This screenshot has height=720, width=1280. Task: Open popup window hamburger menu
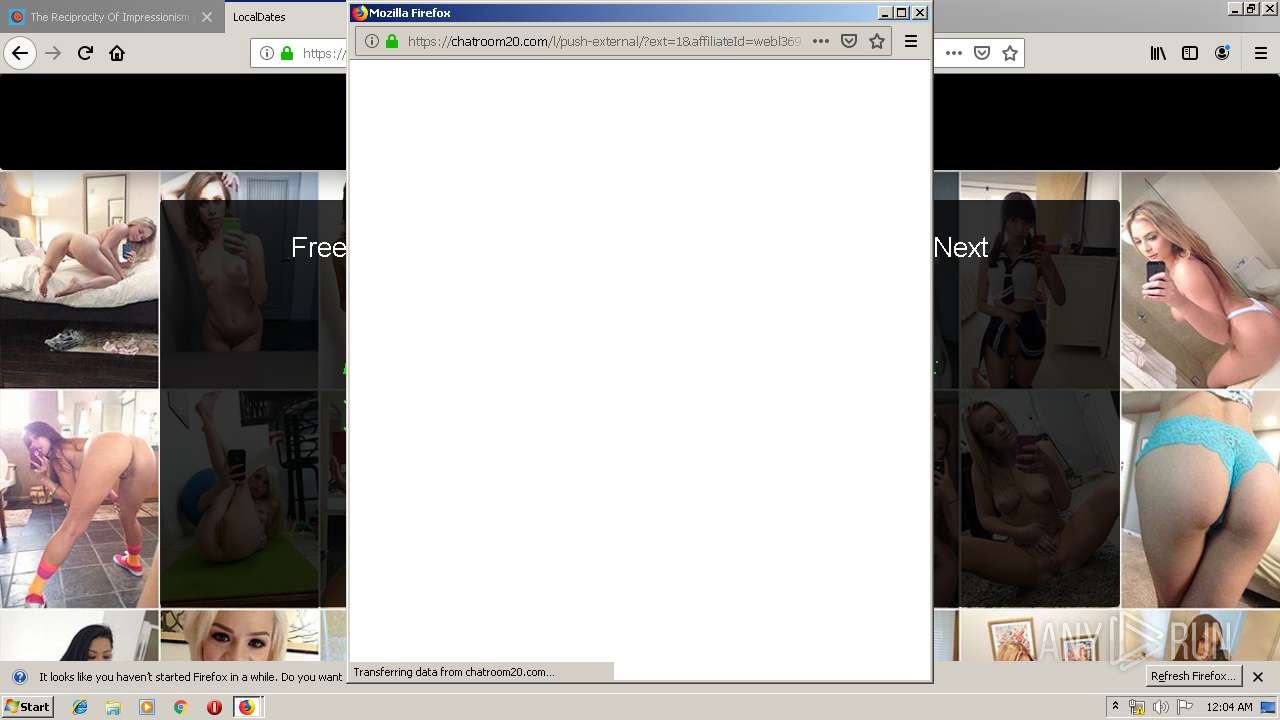point(911,41)
